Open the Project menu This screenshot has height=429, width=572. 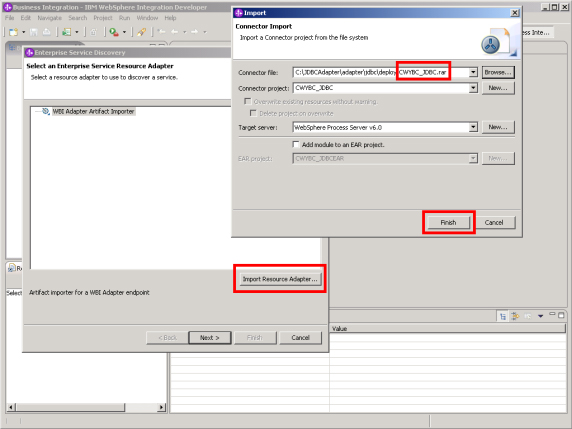click(x=103, y=18)
